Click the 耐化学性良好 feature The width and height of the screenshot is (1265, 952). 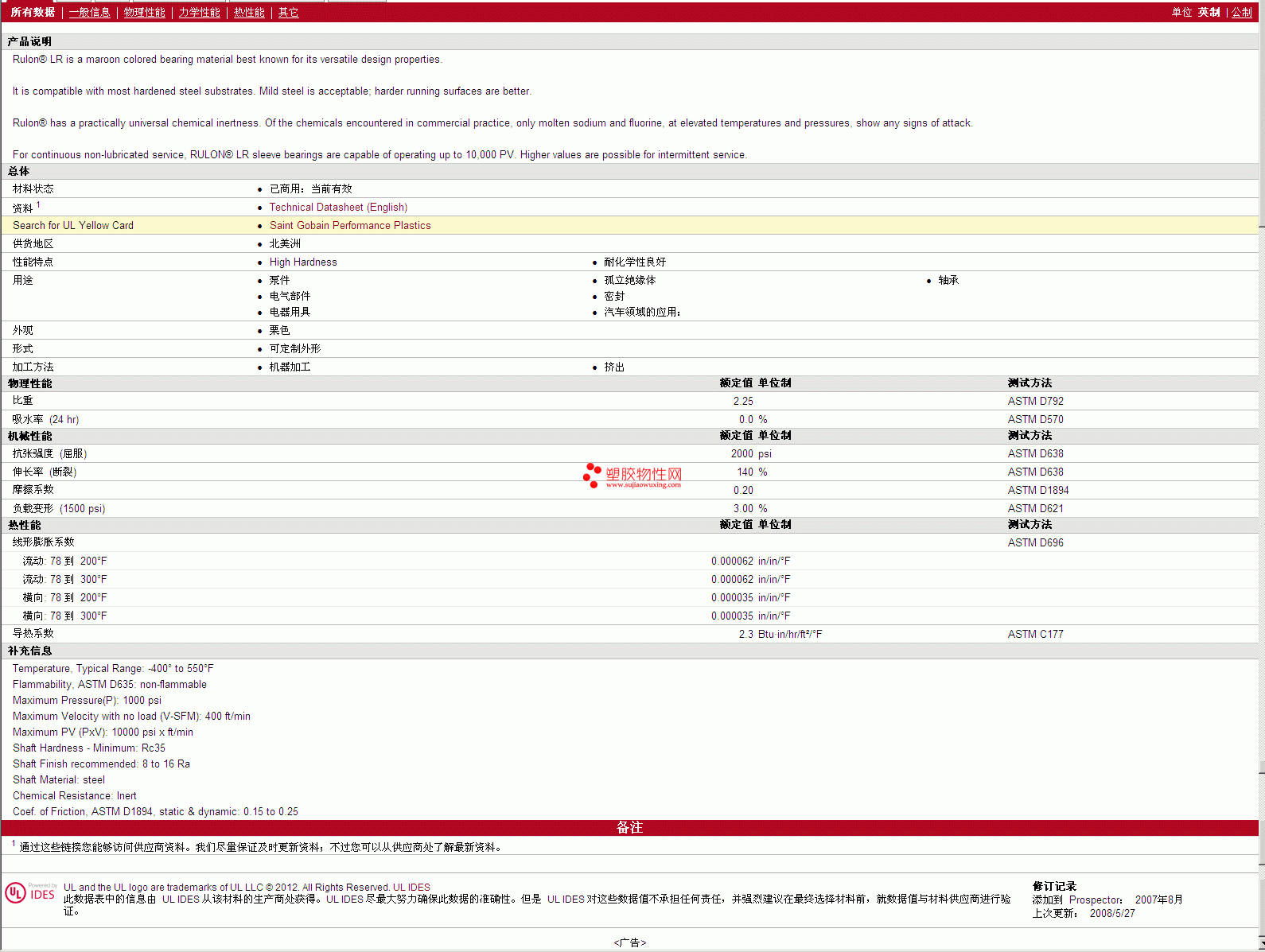(x=635, y=262)
